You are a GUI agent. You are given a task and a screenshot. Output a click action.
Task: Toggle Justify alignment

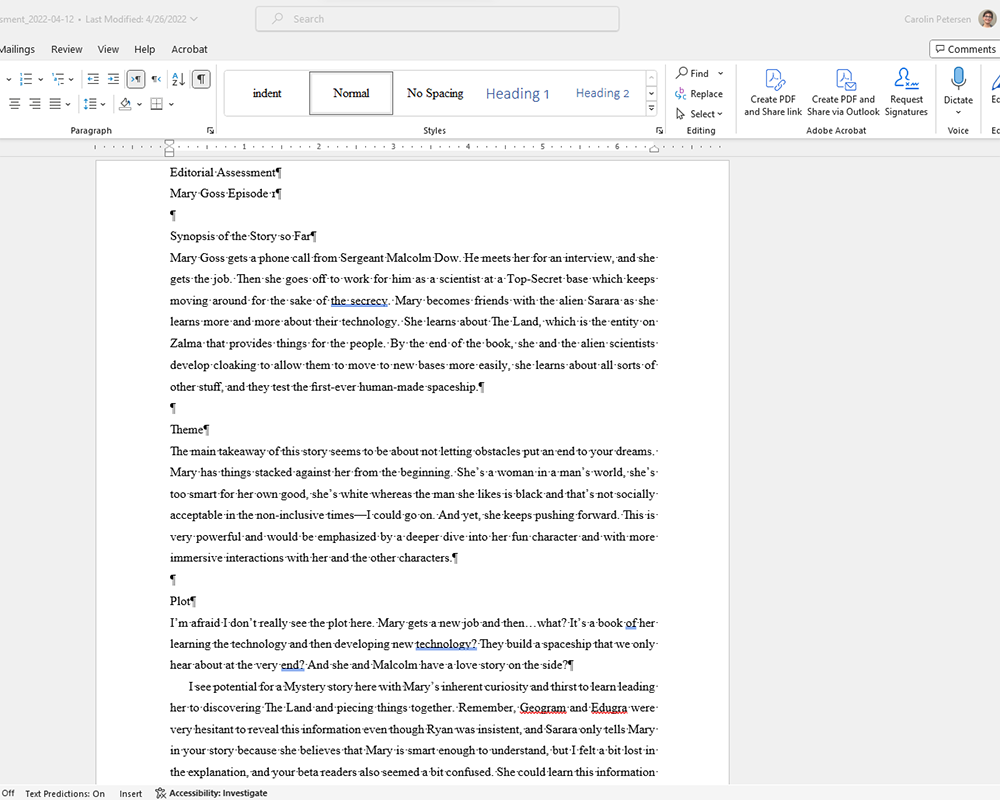pos(55,103)
